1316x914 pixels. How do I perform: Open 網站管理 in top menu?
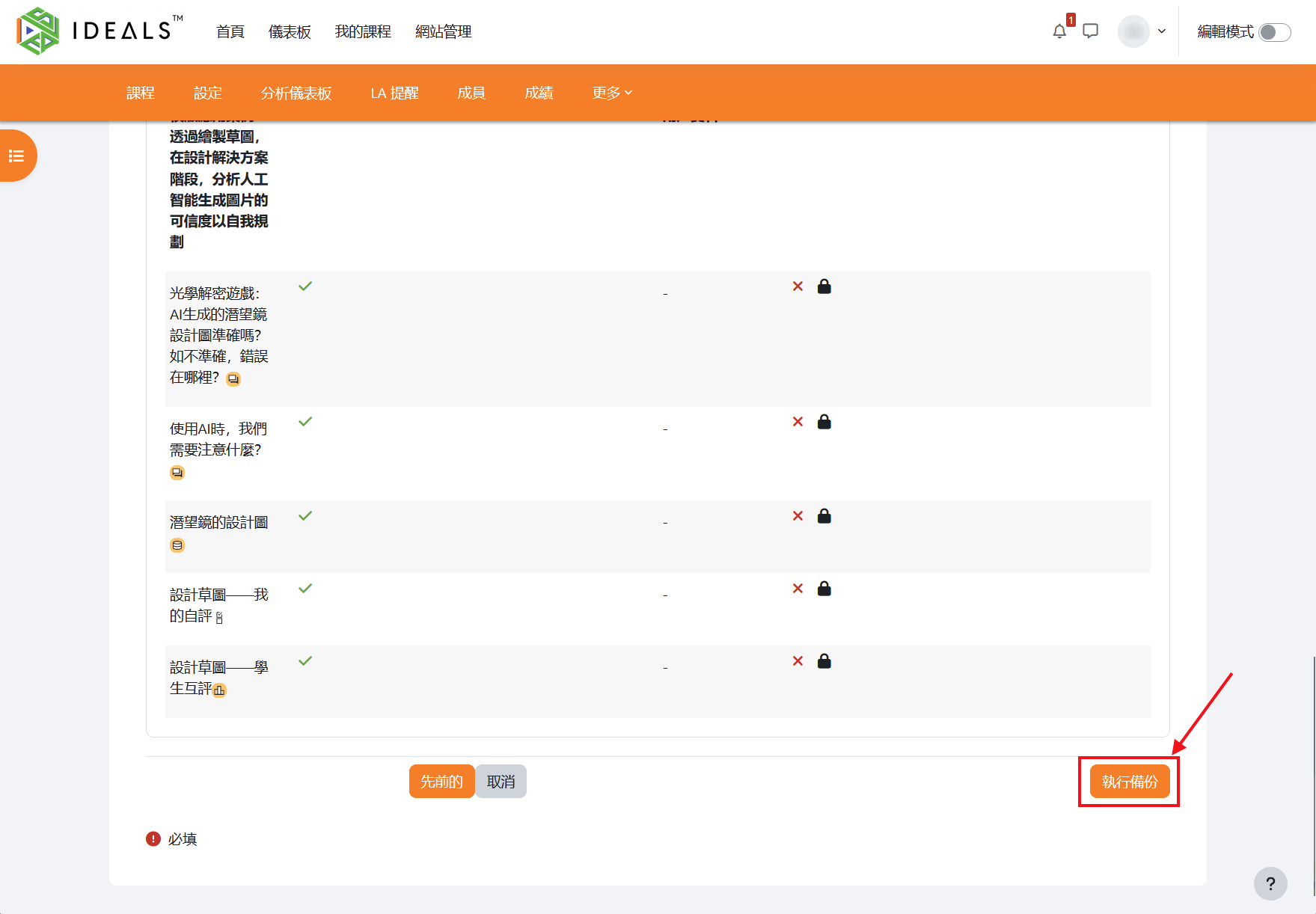click(x=444, y=31)
